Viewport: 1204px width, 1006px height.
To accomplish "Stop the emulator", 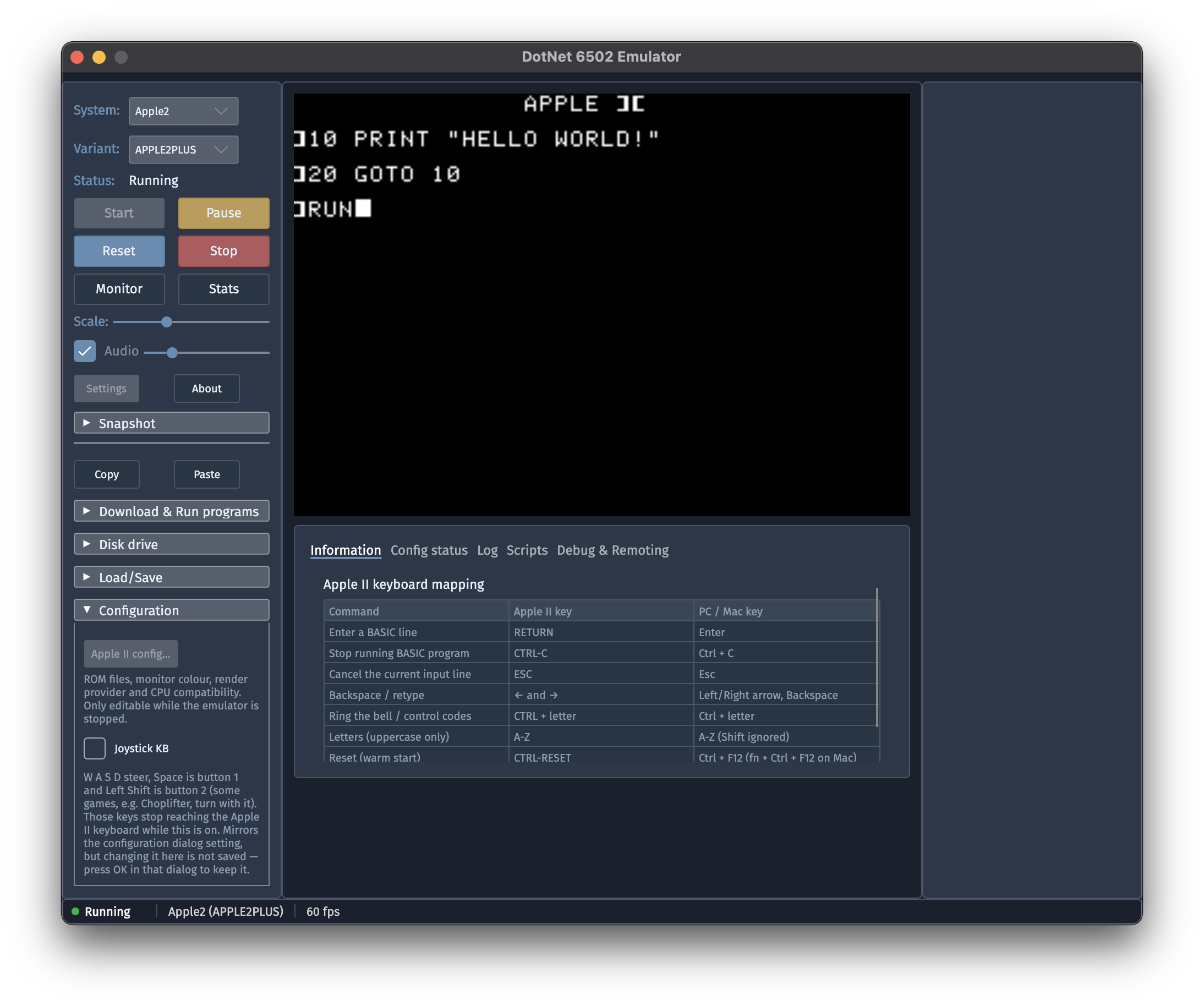I will (223, 250).
